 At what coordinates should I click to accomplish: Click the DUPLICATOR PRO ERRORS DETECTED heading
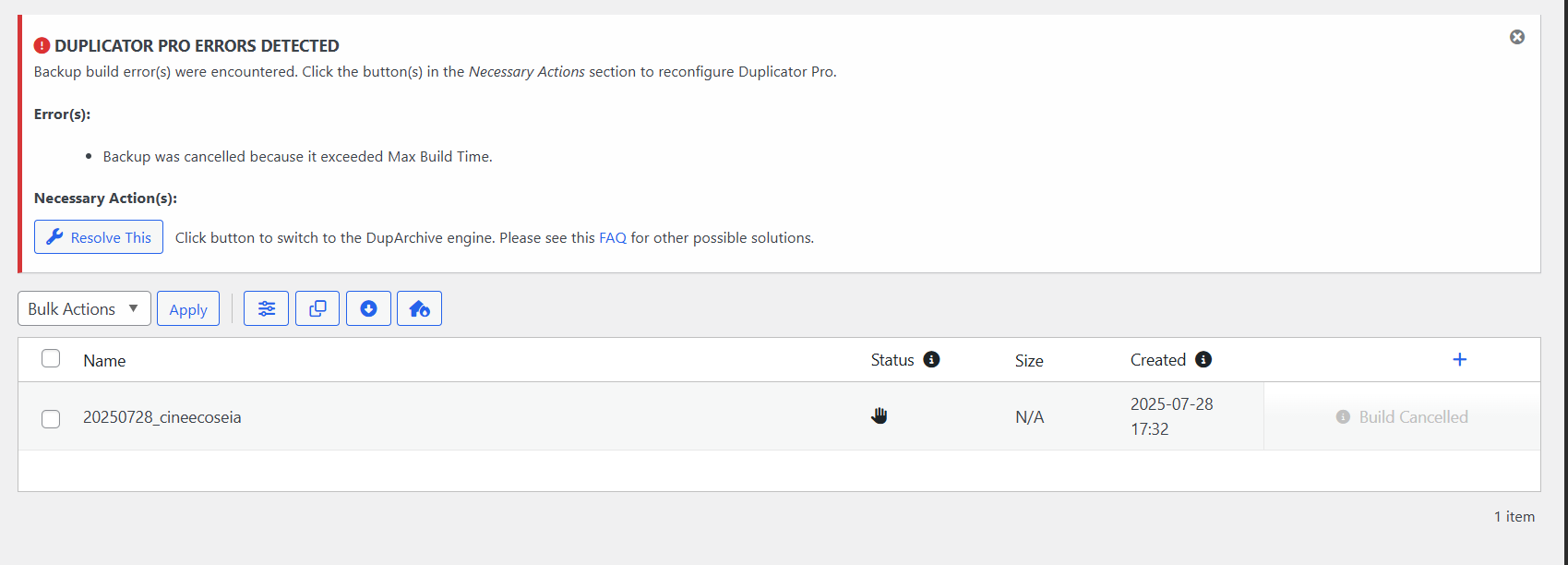point(197,46)
